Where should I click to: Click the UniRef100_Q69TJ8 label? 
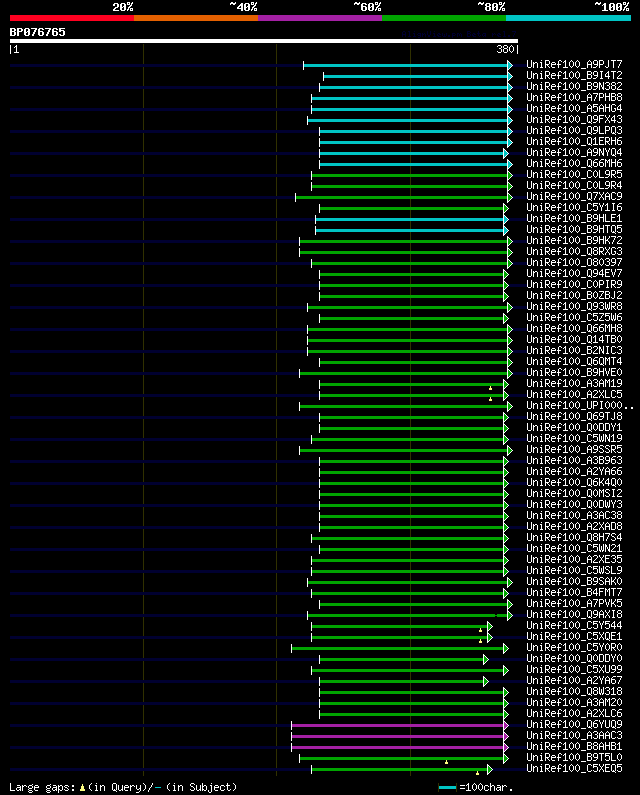(x=574, y=416)
